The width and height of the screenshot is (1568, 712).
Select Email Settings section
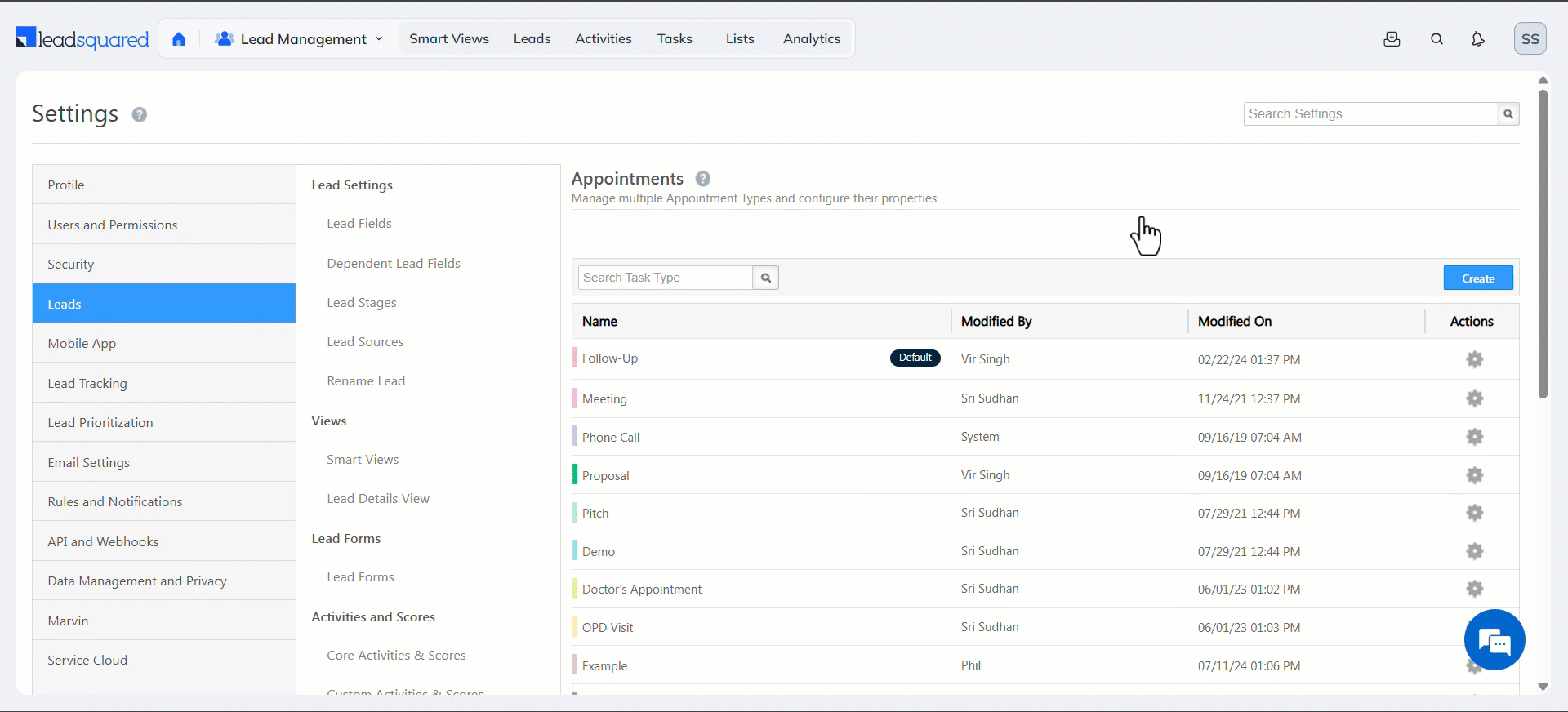164,462
